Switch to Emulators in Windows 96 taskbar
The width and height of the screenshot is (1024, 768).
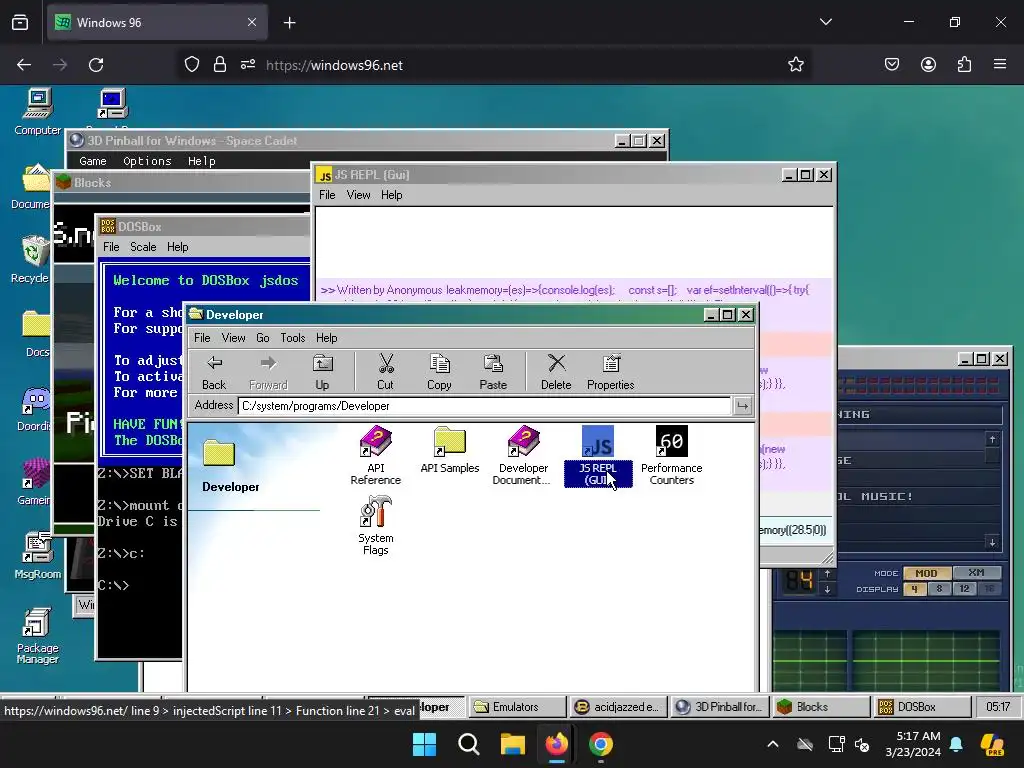517,707
